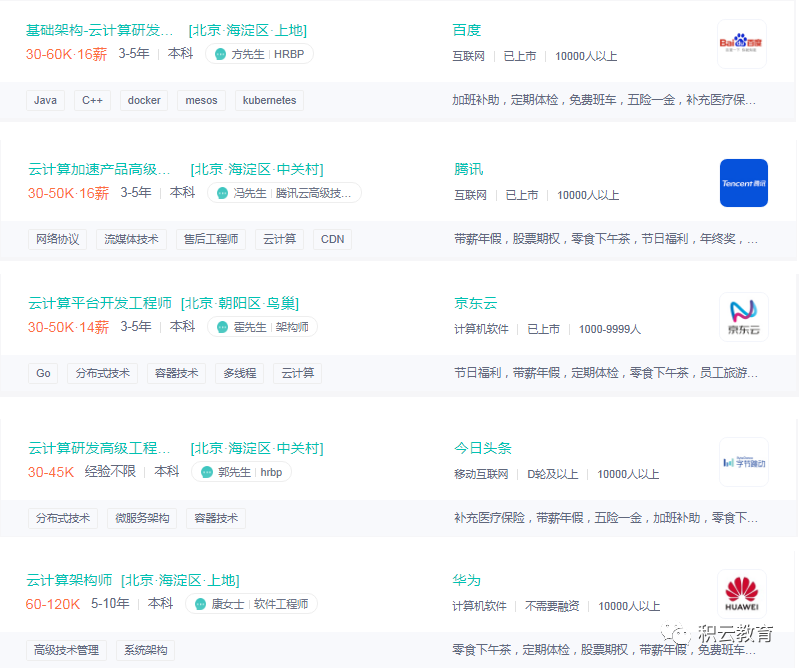Click the Huawei company logo
The image size is (799, 668).
[743, 594]
